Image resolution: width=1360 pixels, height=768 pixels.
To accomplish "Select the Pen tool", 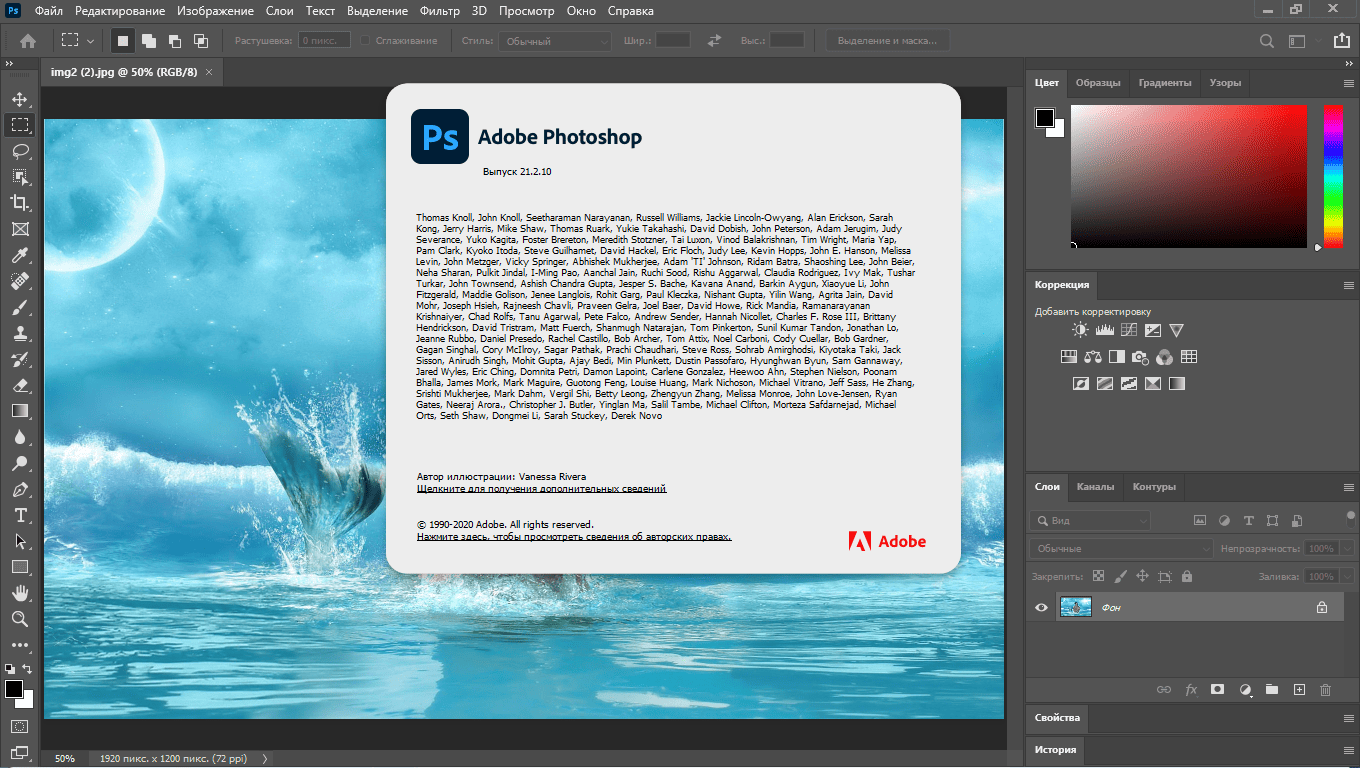I will click(x=19, y=489).
